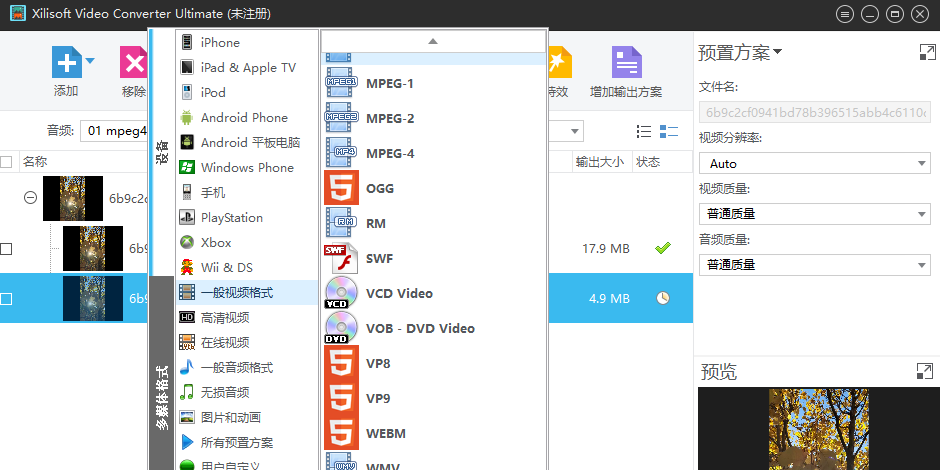
Task: Open the 视频分辨率 Auto dropdown
Action: pyautogui.click(x=815, y=163)
